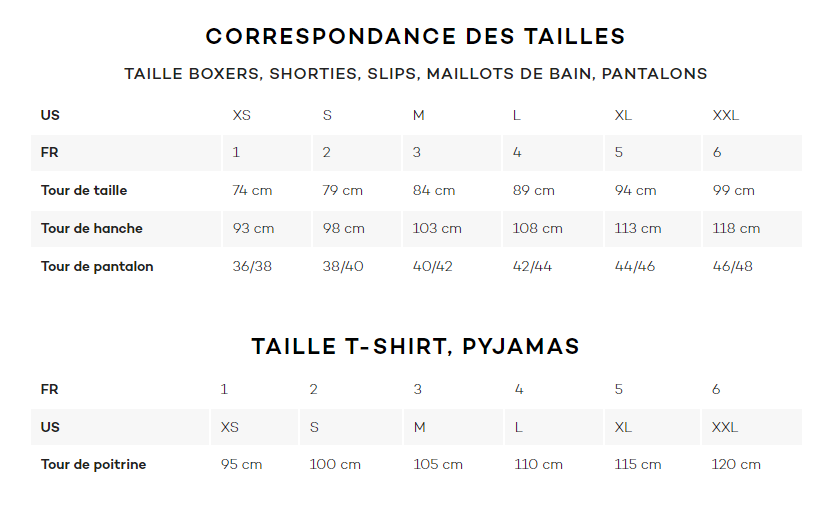Viewport: 820px width, 509px height.
Task: Select the 95 cm Tour de poitrine cell
Action: coord(241,465)
